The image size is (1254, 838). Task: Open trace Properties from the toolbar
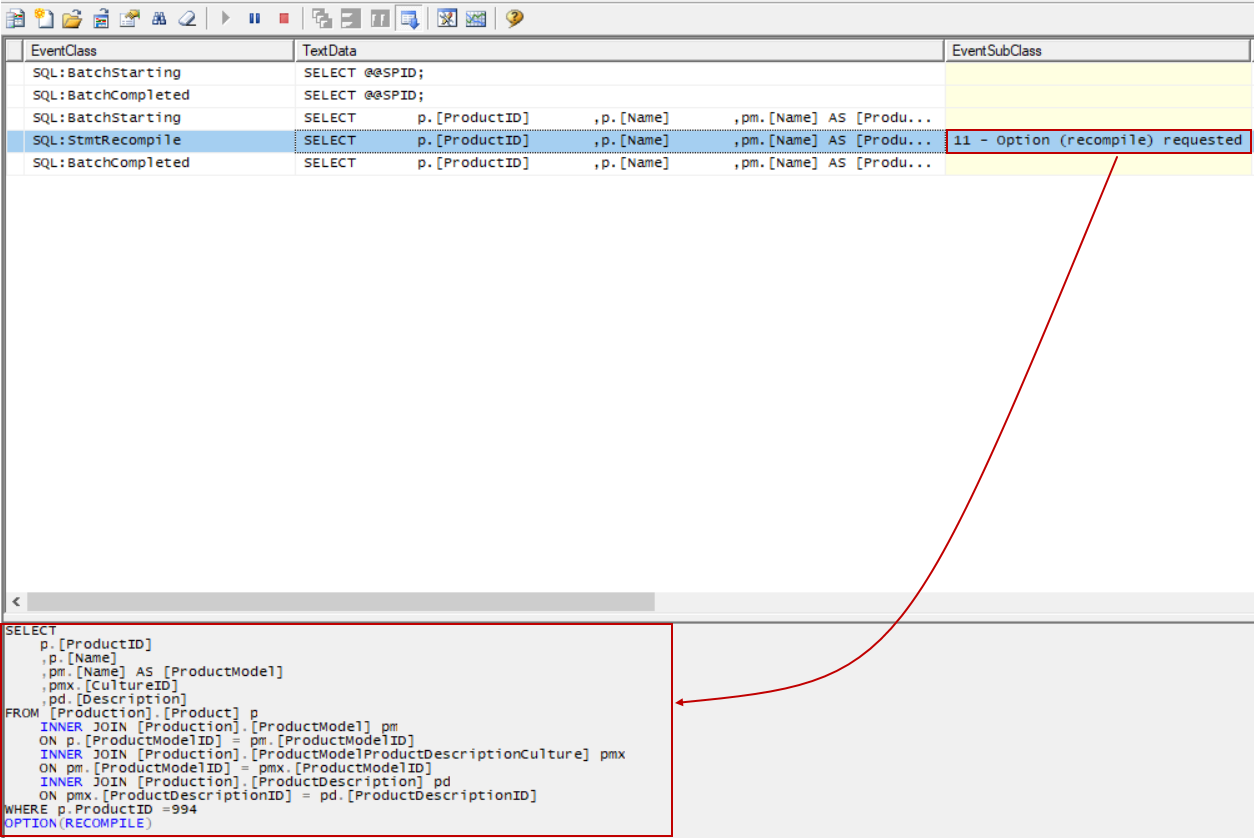pyautogui.click(x=129, y=18)
